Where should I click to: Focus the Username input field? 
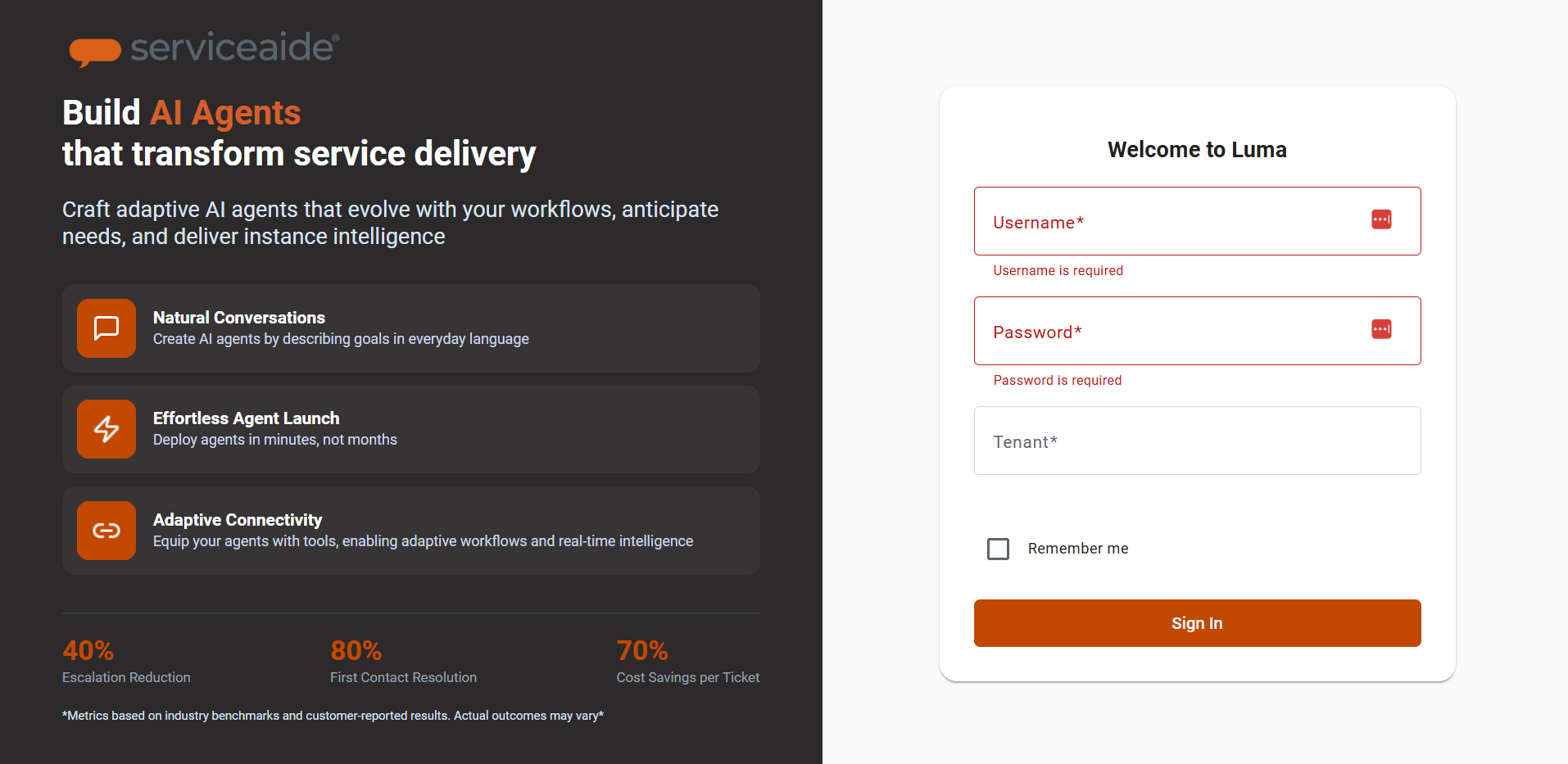(1197, 221)
